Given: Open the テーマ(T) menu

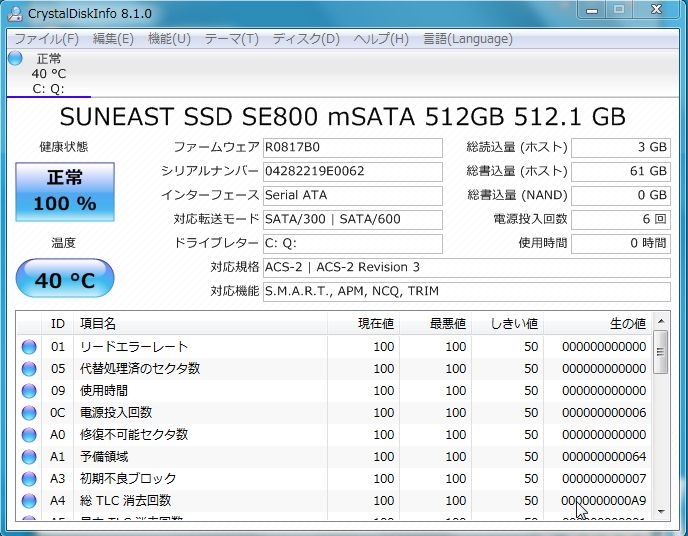Looking at the screenshot, I should point(232,39).
